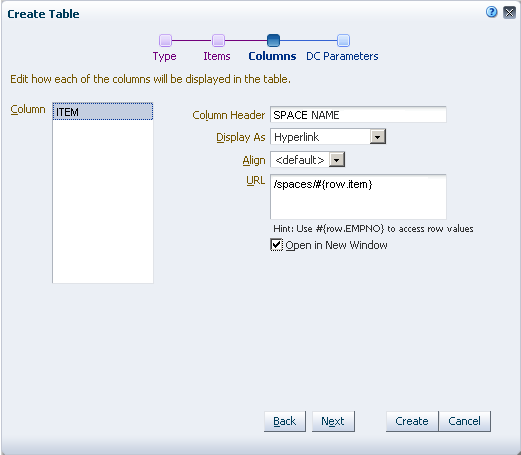
Task: Click into the Column Header field
Action: click(358, 115)
